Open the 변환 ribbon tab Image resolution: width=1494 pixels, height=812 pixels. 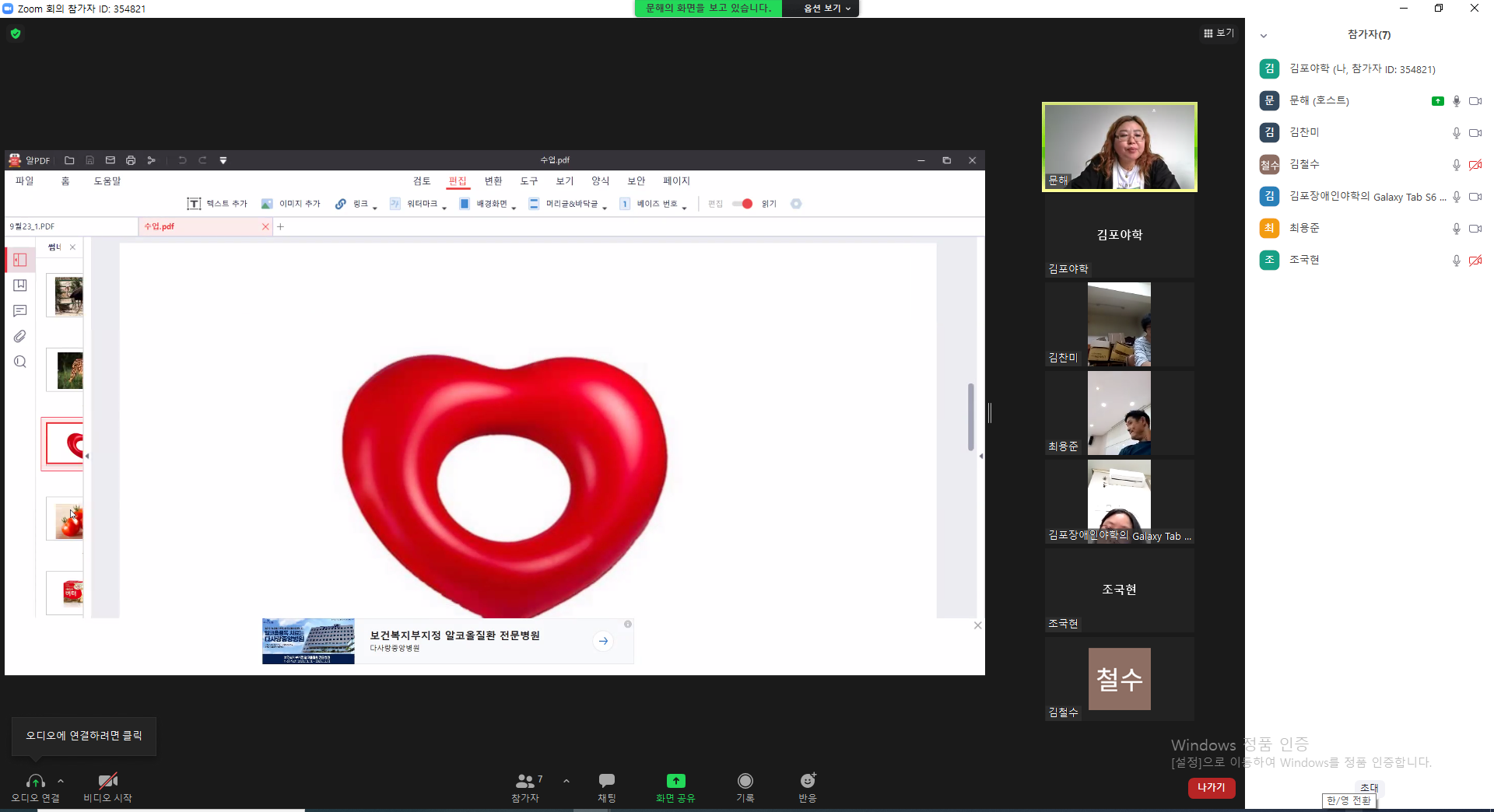coord(493,180)
